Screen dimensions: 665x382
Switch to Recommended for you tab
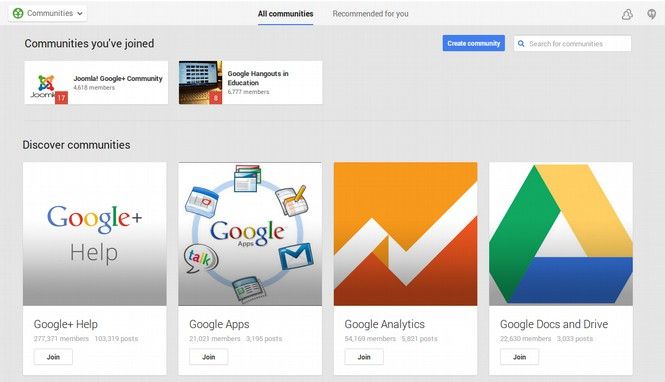pyautogui.click(x=370, y=14)
